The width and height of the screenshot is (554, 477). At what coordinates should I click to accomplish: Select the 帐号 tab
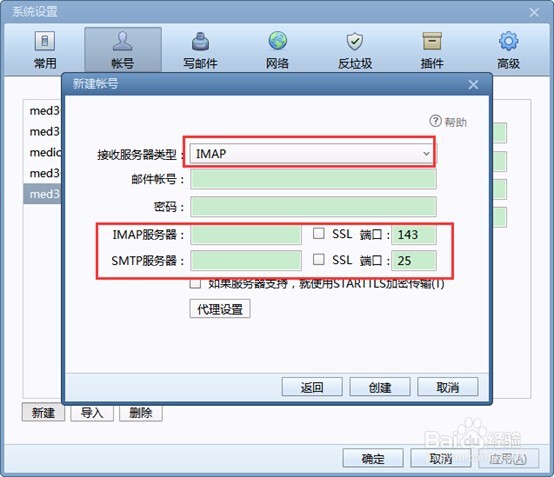(x=123, y=50)
